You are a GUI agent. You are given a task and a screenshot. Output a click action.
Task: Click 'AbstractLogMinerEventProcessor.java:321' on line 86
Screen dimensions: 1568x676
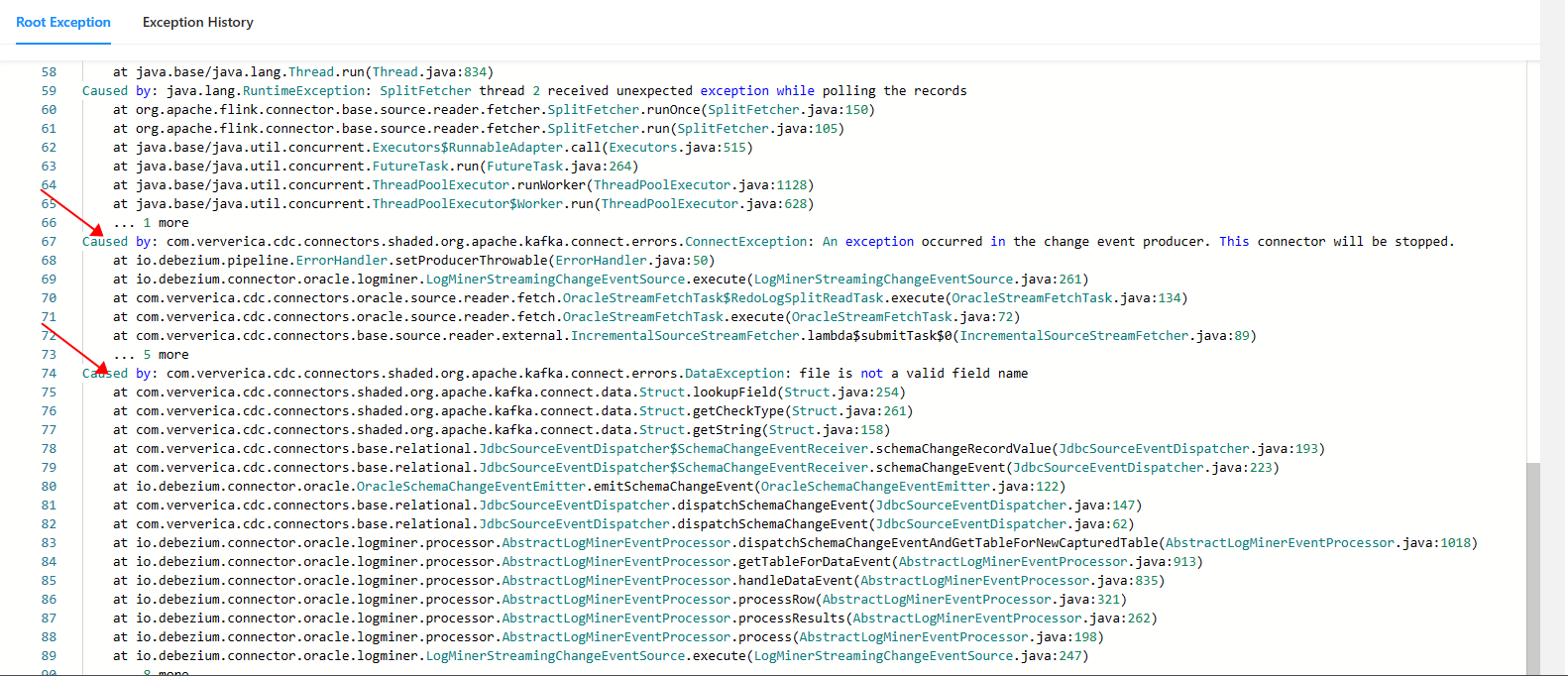coord(970,599)
